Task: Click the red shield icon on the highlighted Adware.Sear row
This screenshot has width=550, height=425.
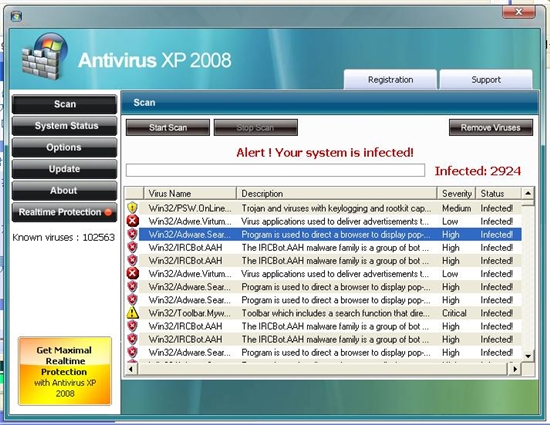Action: 133,234
